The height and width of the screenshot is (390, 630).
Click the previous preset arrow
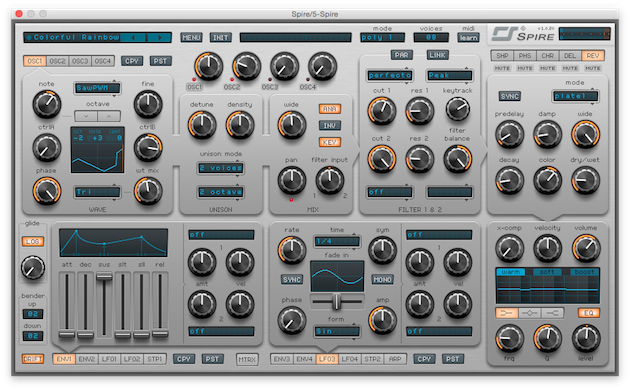click(133, 37)
